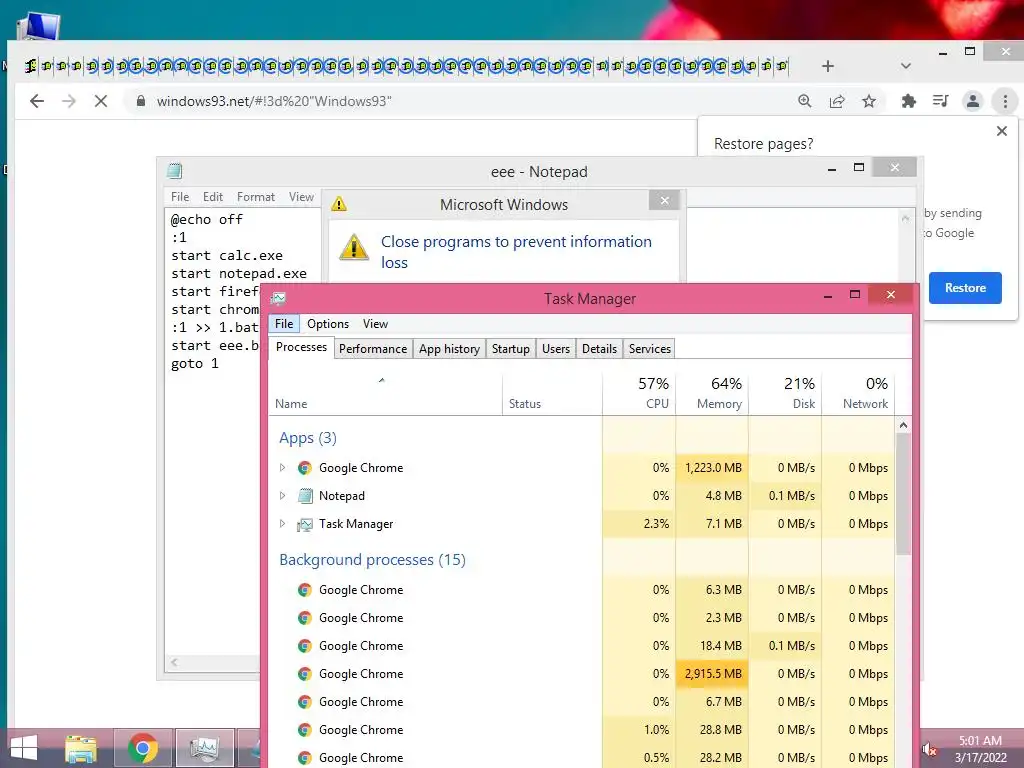1024x768 pixels.
Task: Switch to Chrome from the taskbar
Action: pyautogui.click(x=143, y=748)
